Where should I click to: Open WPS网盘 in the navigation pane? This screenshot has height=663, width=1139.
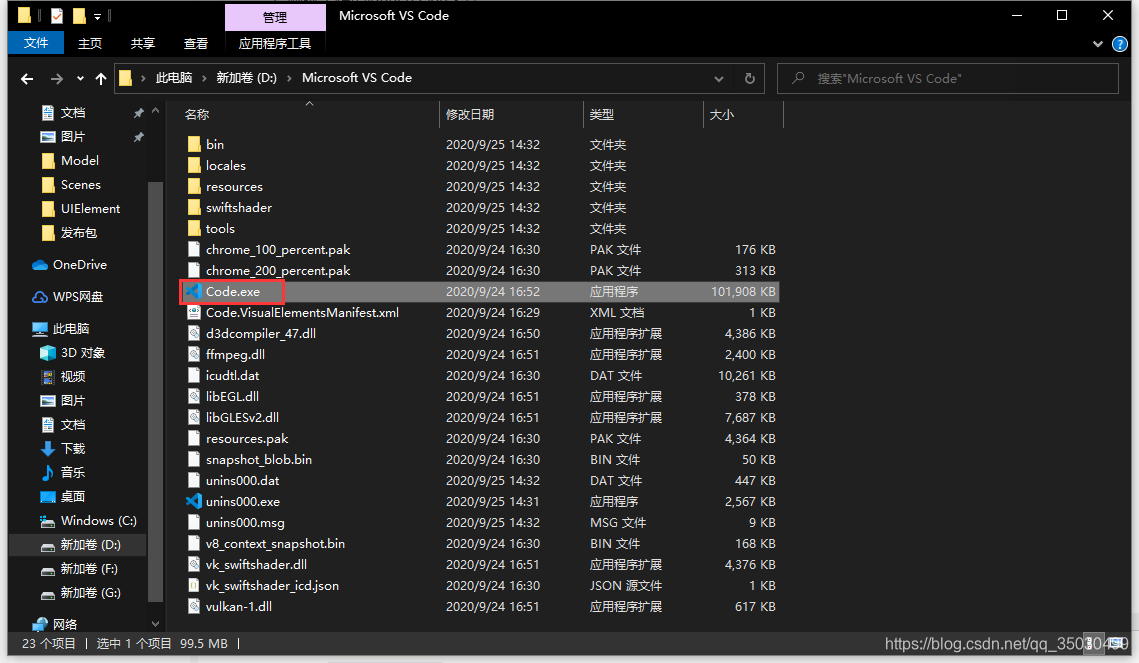pos(69,296)
